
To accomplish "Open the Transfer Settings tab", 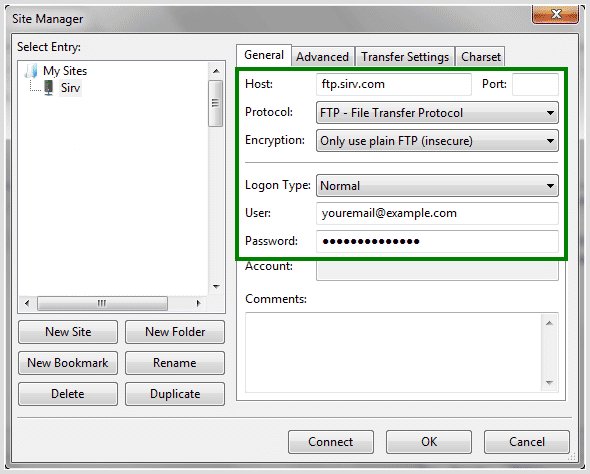I will coord(405,57).
